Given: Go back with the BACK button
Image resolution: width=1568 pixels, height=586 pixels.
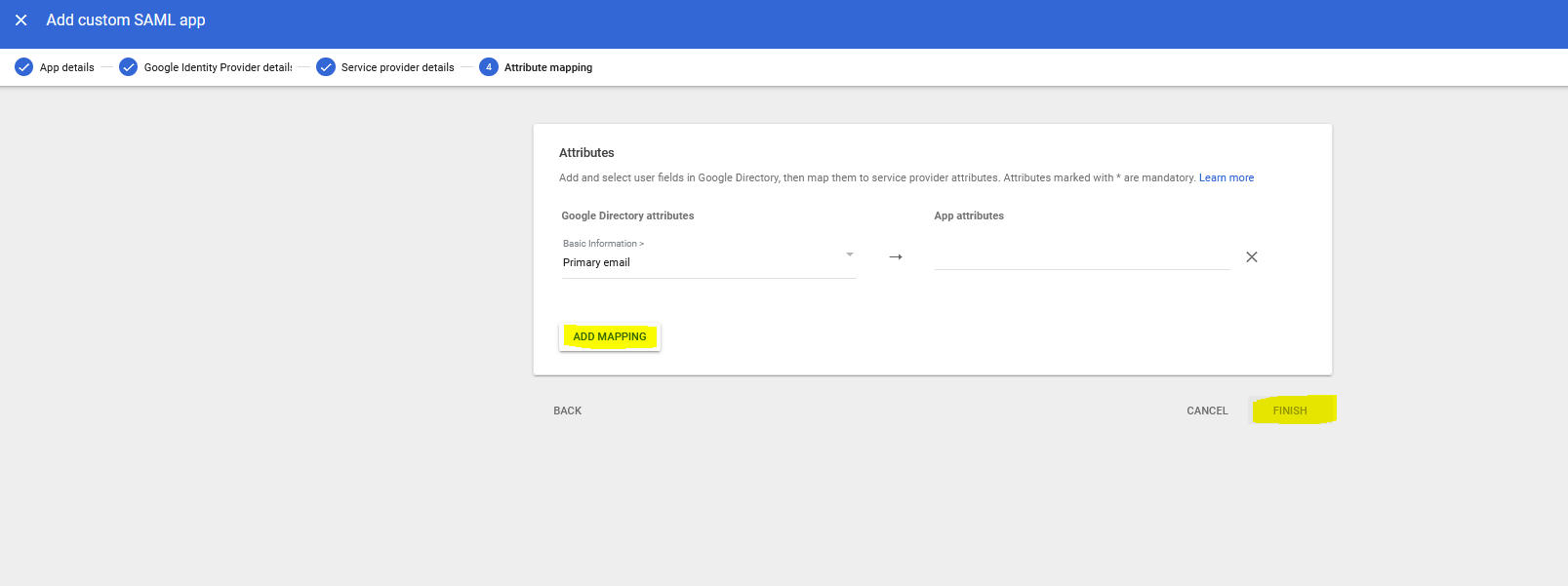Looking at the screenshot, I should [x=567, y=410].
